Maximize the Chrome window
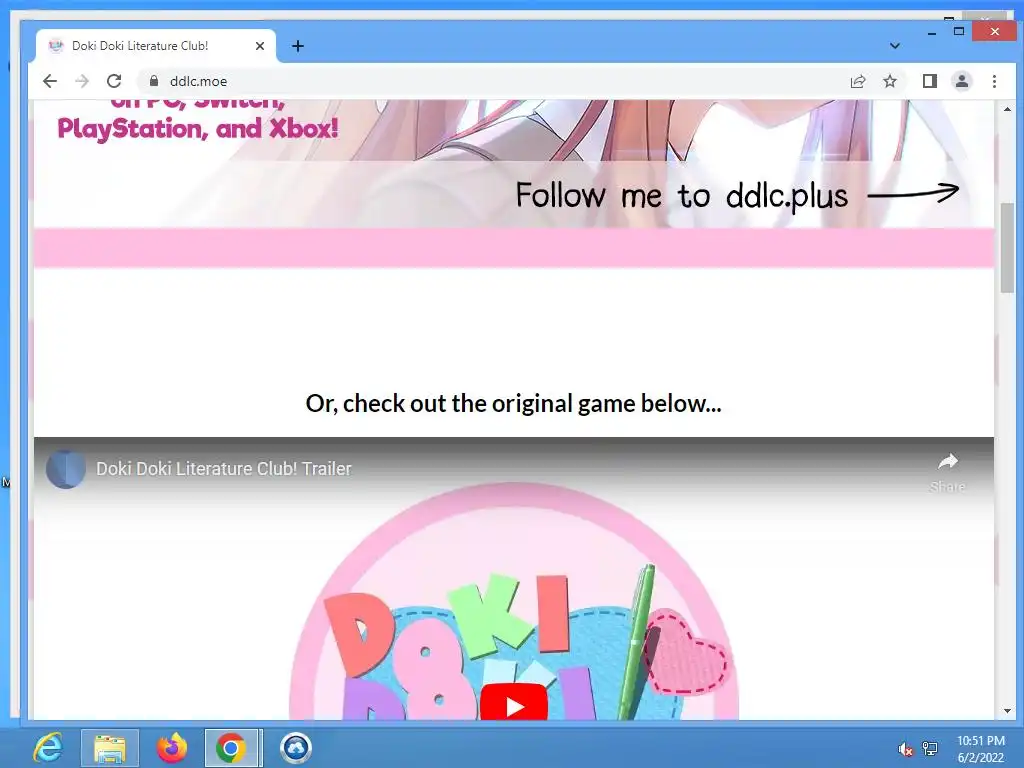This screenshot has height=768, width=1024. [x=959, y=31]
